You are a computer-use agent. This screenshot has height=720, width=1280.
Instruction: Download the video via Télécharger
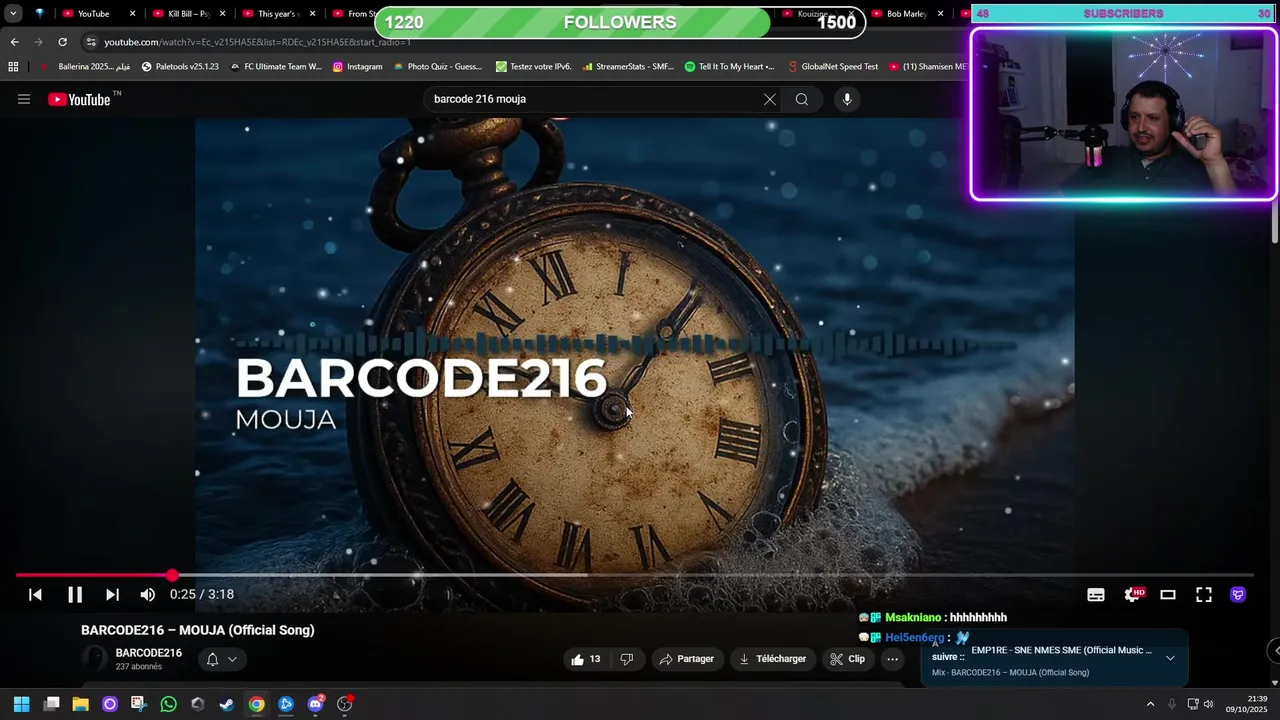click(771, 659)
